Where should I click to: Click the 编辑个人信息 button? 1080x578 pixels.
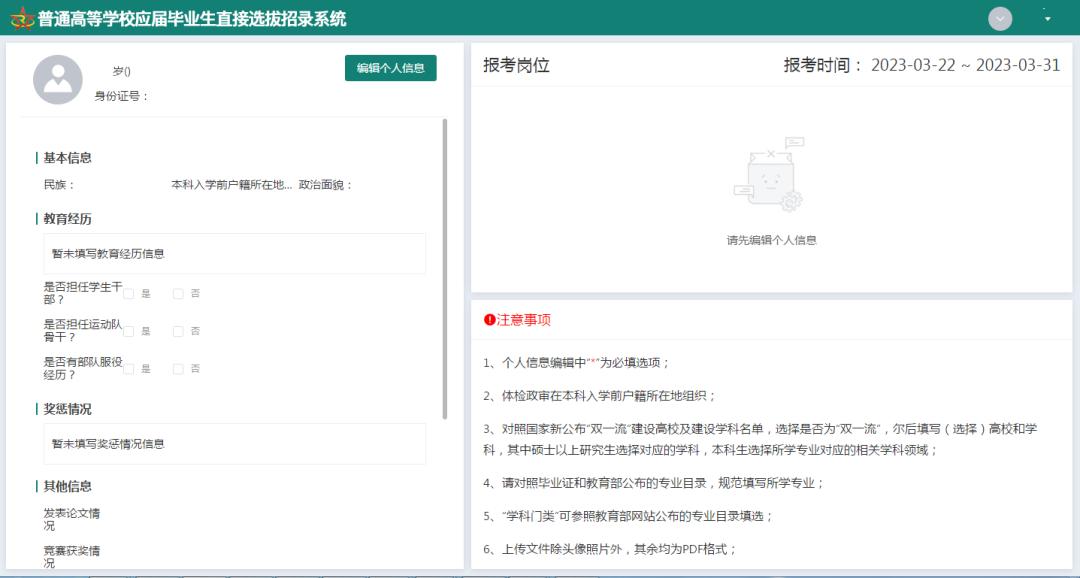pyautogui.click(x=390, y=68)
